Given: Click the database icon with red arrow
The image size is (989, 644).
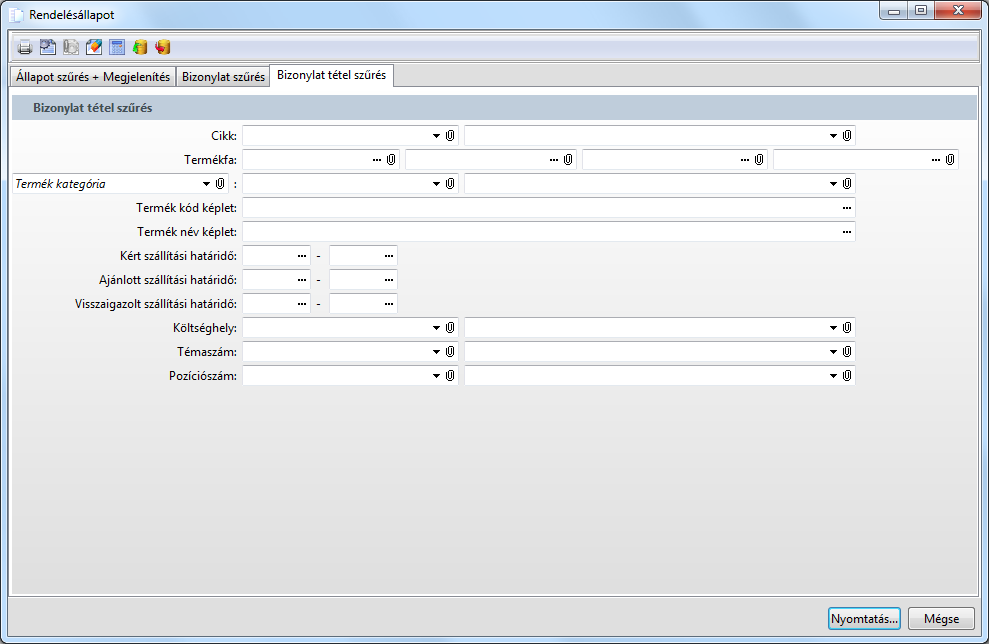Looking at the screenshot, I should pos(163,47).
